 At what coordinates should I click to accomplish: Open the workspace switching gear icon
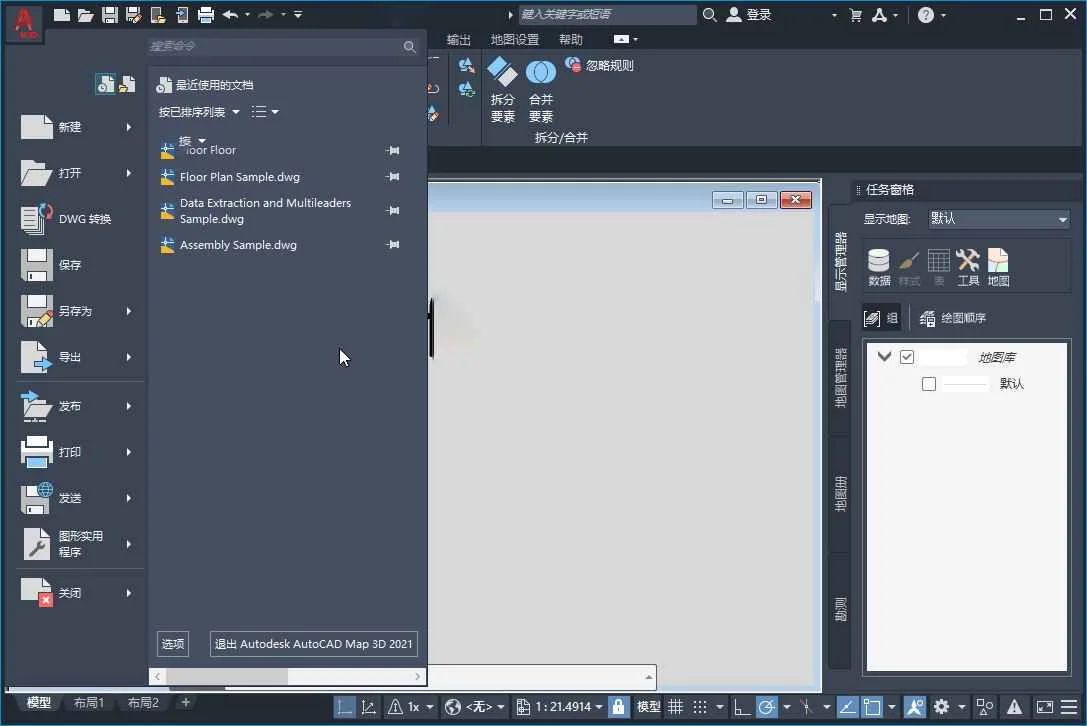(941, 707)
